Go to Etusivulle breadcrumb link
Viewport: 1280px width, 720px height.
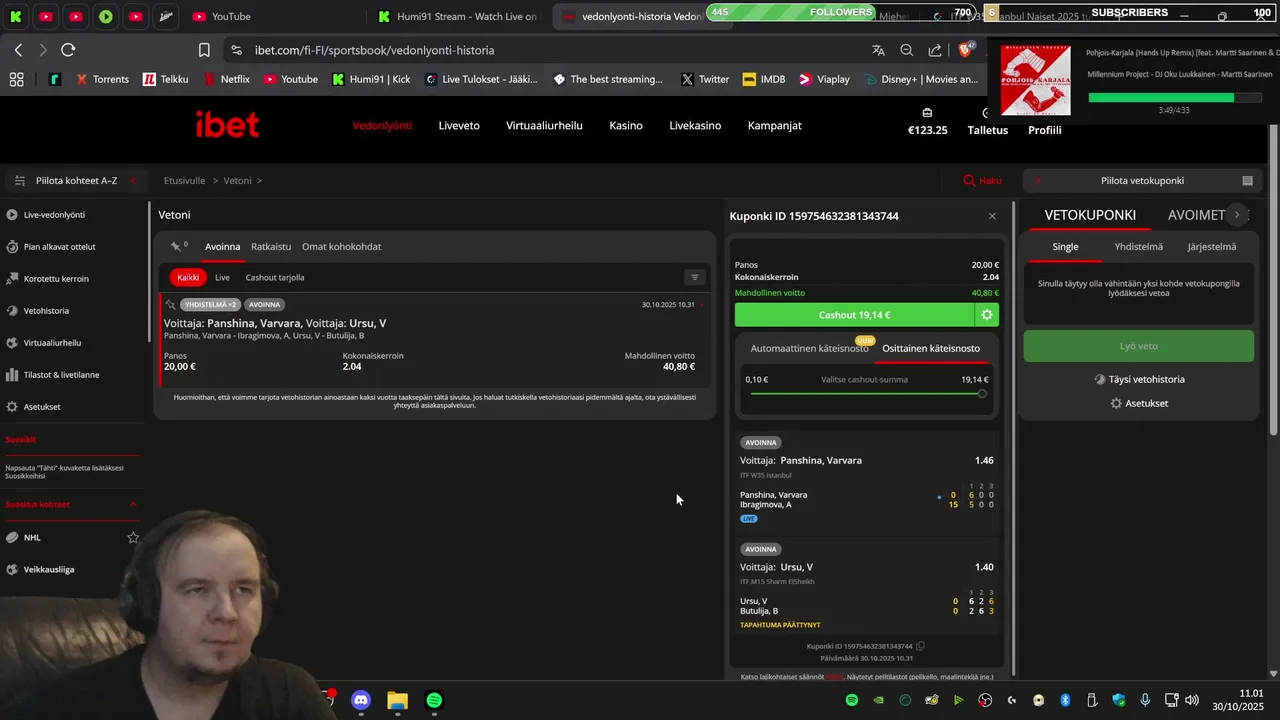[x=185, y=181]
